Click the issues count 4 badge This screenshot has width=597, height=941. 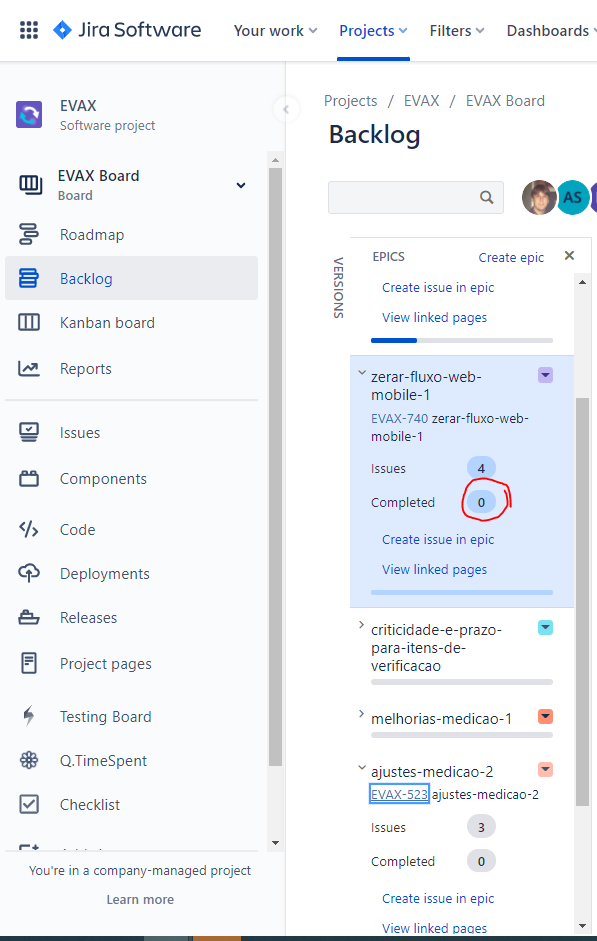pos(481,468)
